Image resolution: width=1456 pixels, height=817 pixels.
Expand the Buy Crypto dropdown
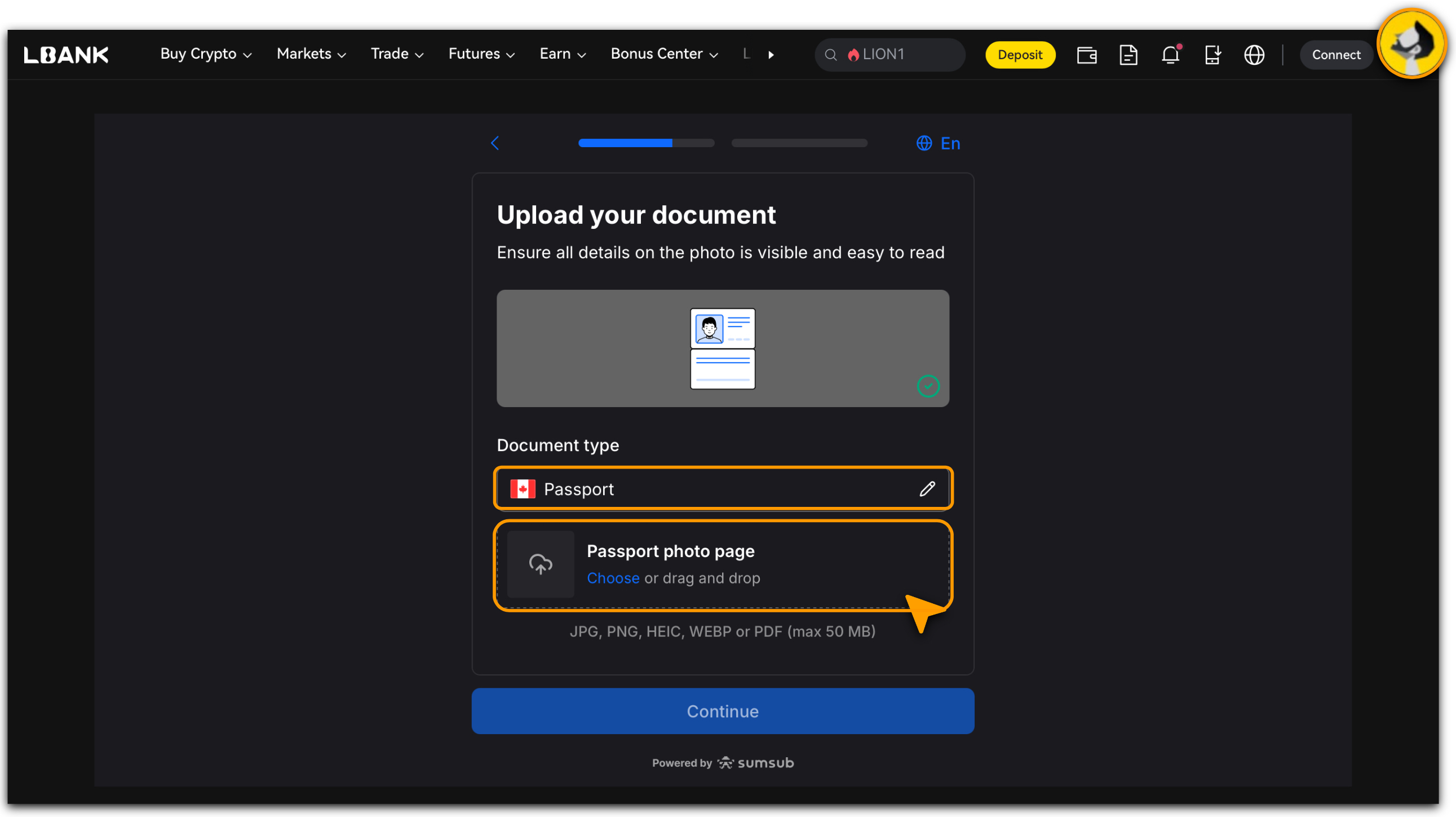point(206,54)
